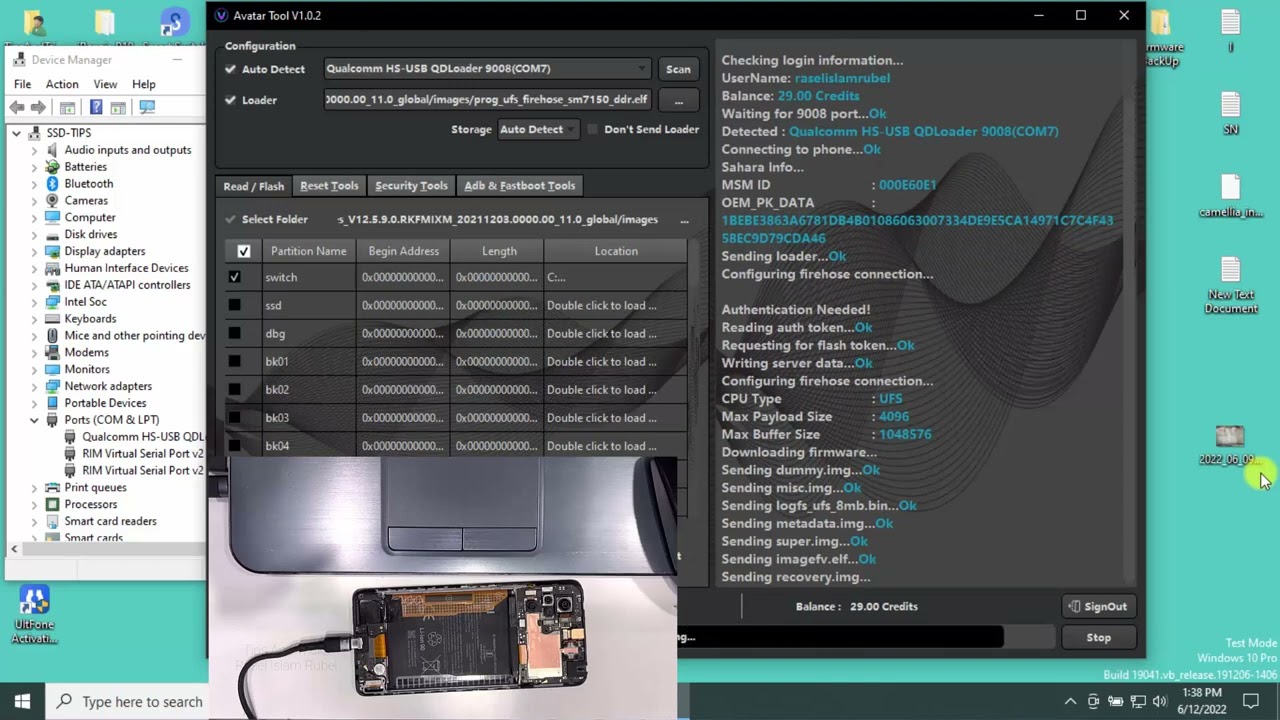
Task: Open the Help menu in Device Manager
Action: 144,84
